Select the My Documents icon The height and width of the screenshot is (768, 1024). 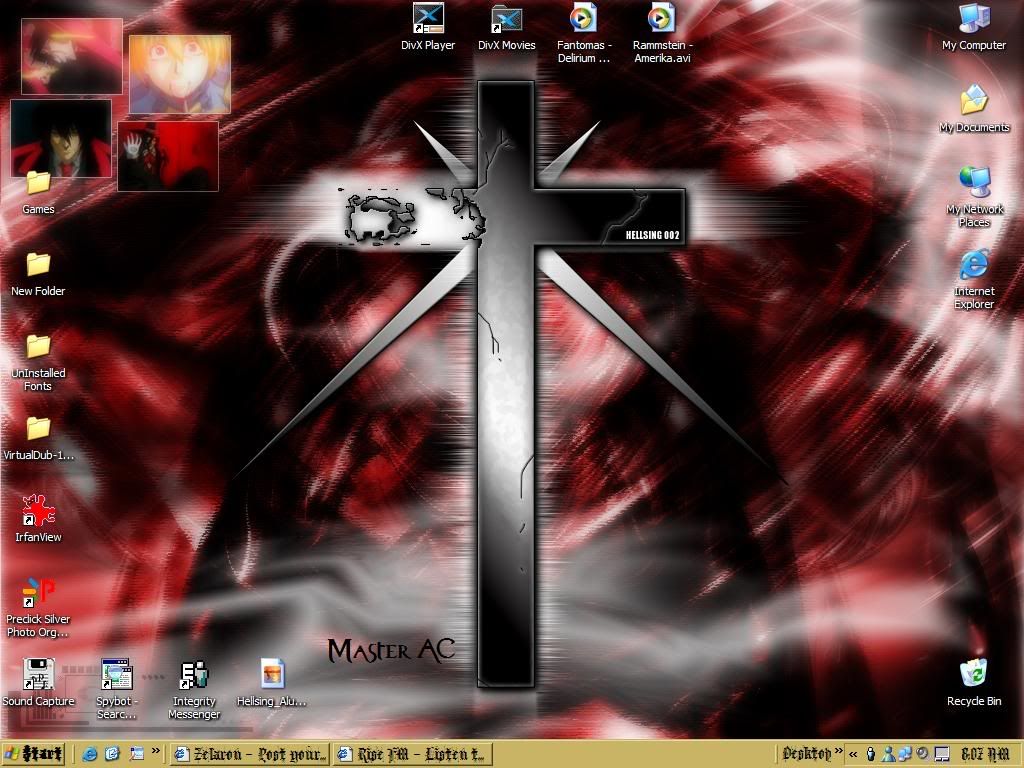pos(974,109)
